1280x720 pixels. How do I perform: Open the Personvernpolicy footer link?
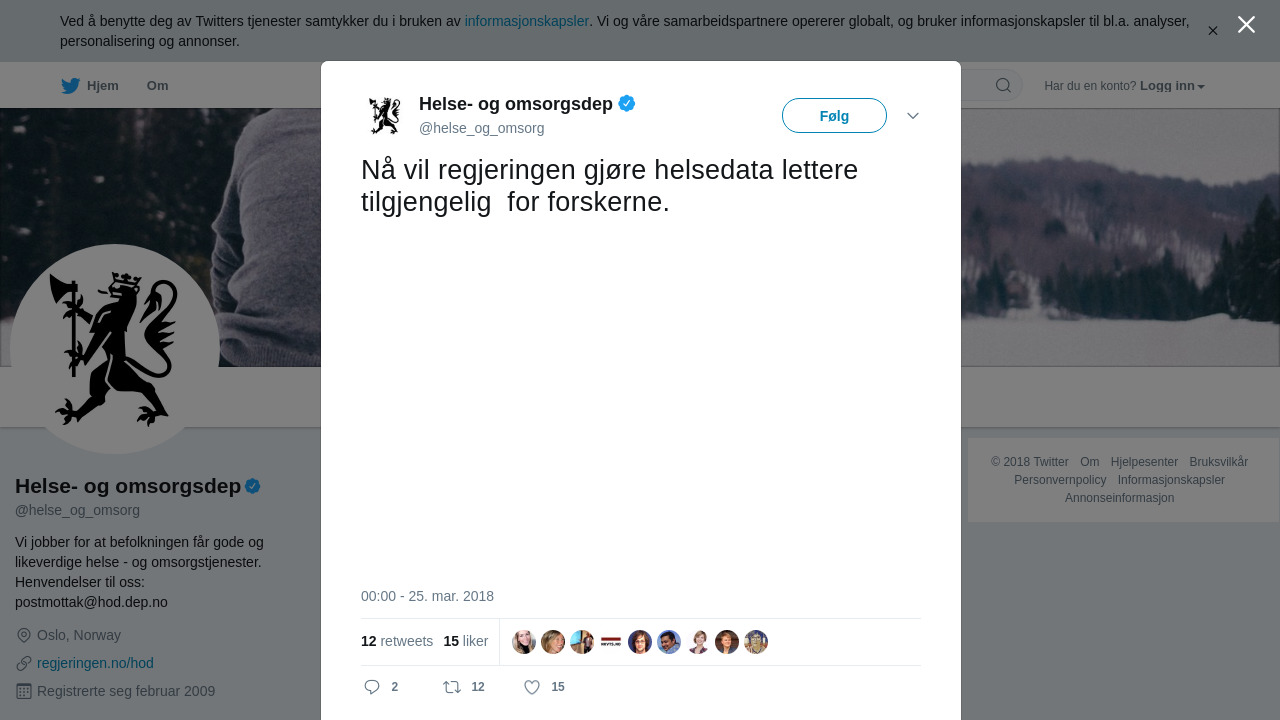1060,480
